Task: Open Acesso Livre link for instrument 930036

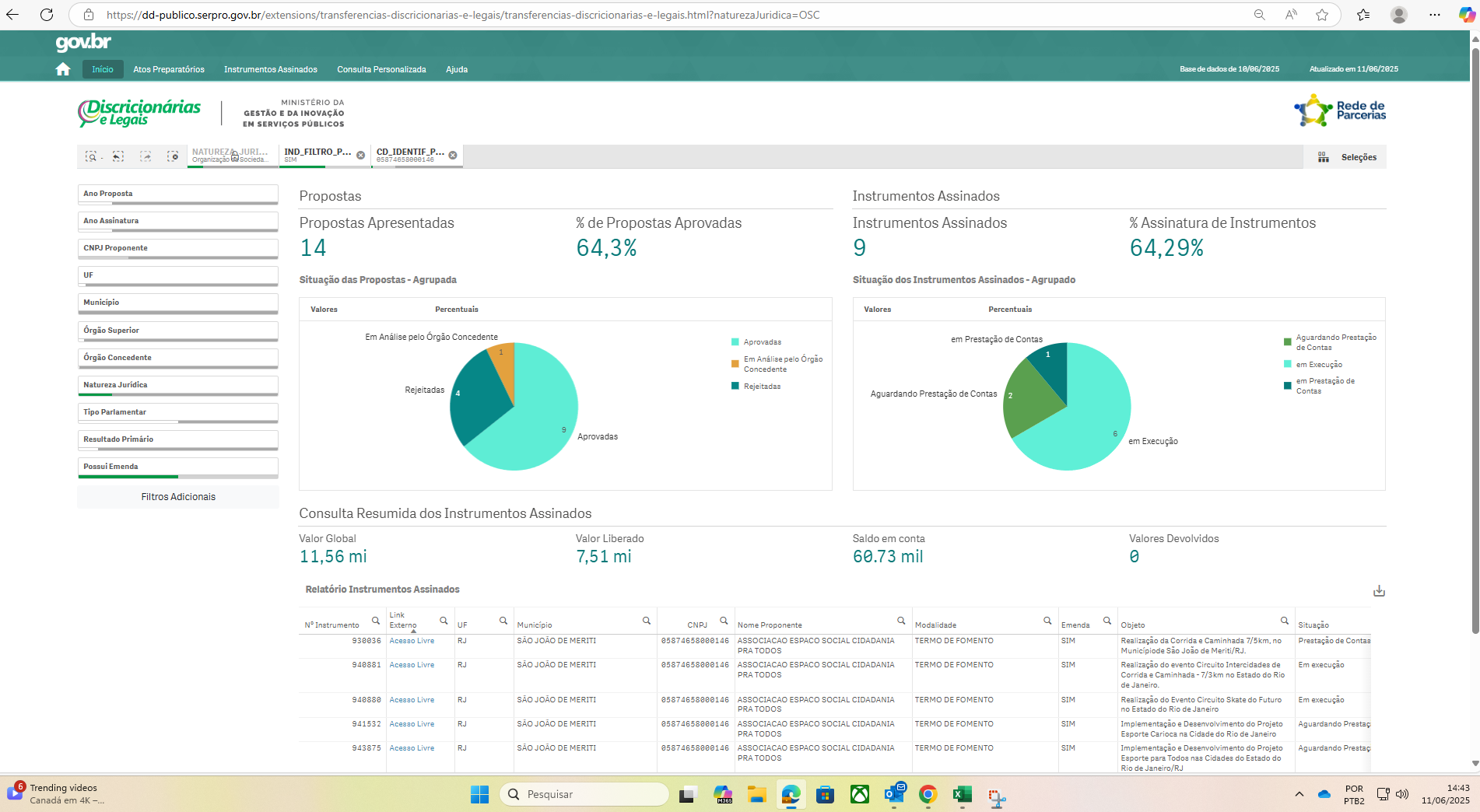Action: click(x=412, y=641)
